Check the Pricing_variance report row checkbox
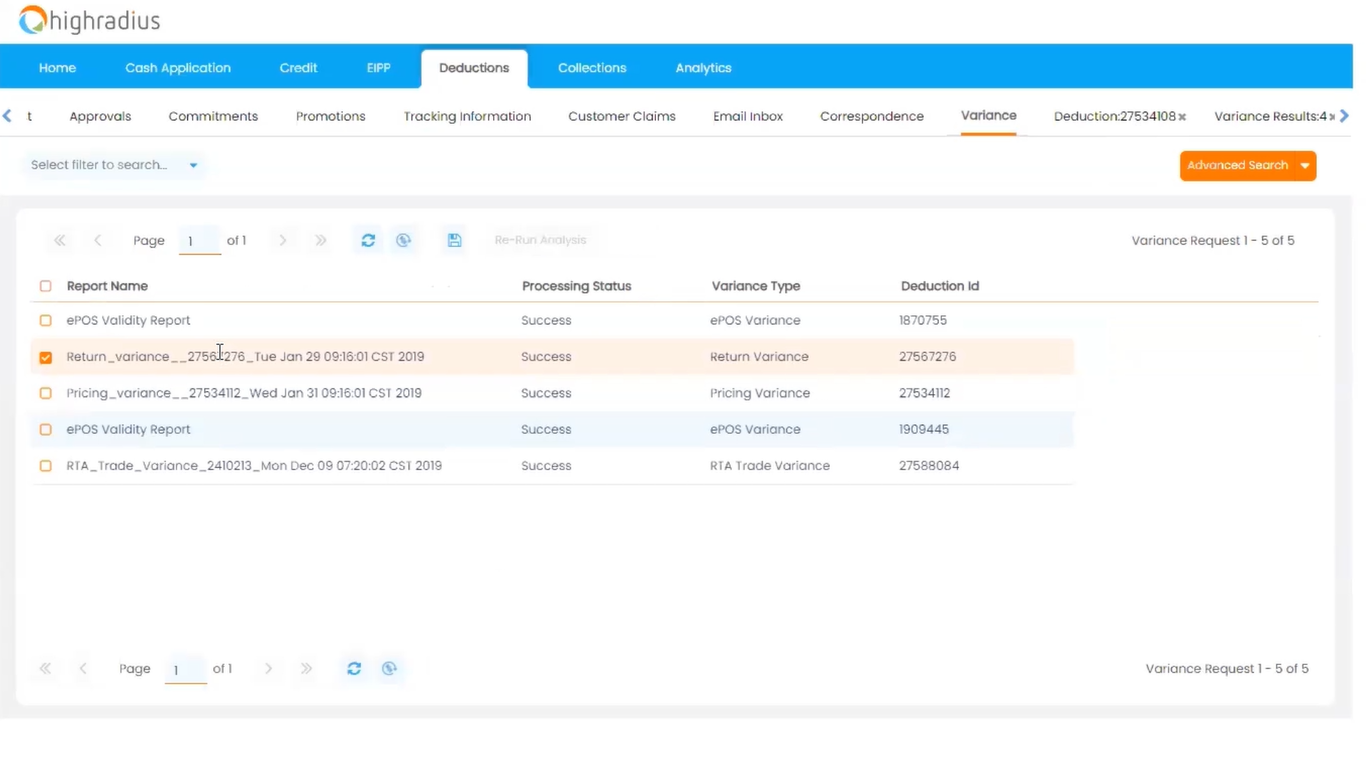The image size is (1366, 768). coord(46,393)
